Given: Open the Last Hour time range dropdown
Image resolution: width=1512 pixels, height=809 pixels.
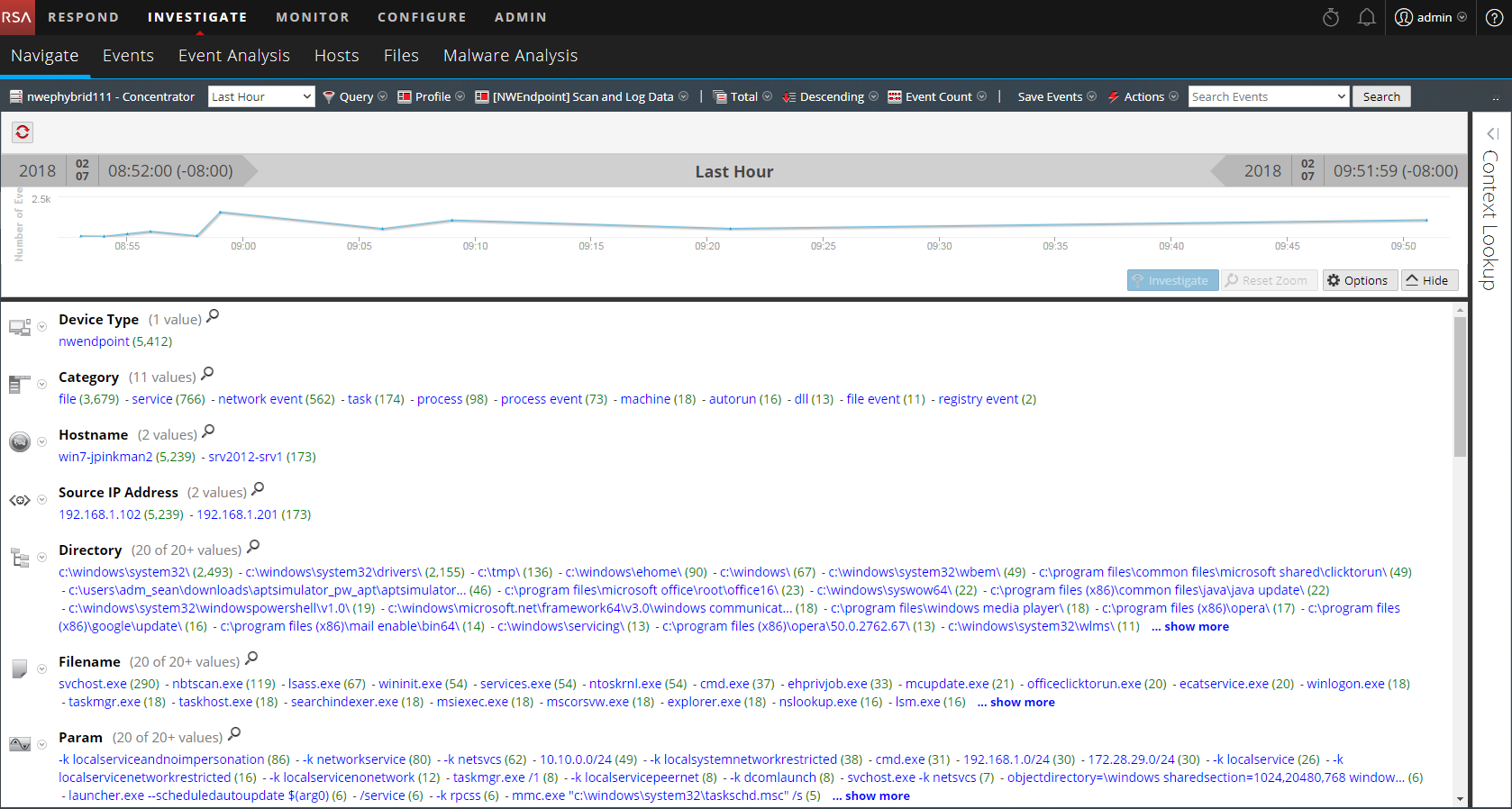Looking at the screenshot, I should [x=261, y=96].
